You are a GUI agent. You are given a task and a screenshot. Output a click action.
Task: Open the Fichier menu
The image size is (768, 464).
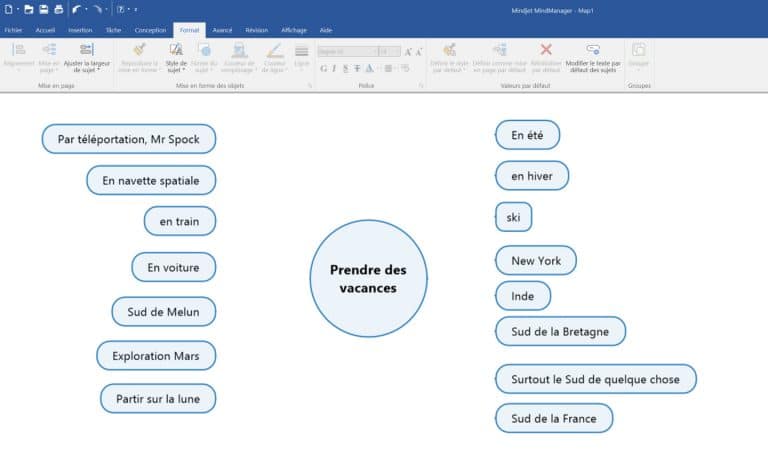pos(13,30)
